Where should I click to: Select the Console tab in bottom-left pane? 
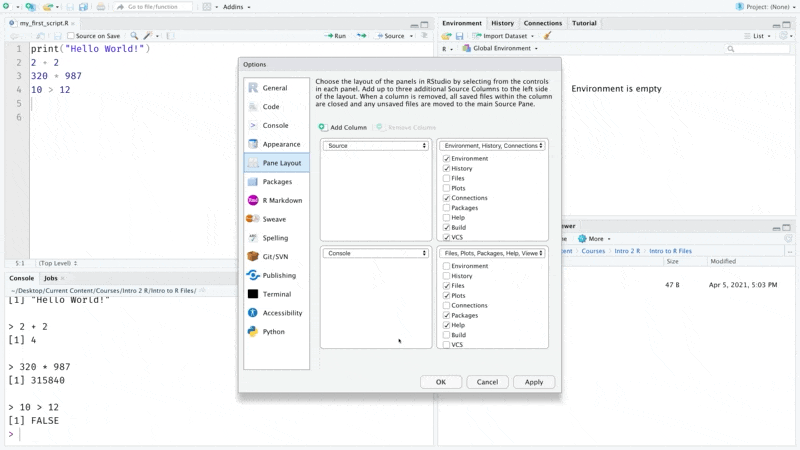[21, 278]
